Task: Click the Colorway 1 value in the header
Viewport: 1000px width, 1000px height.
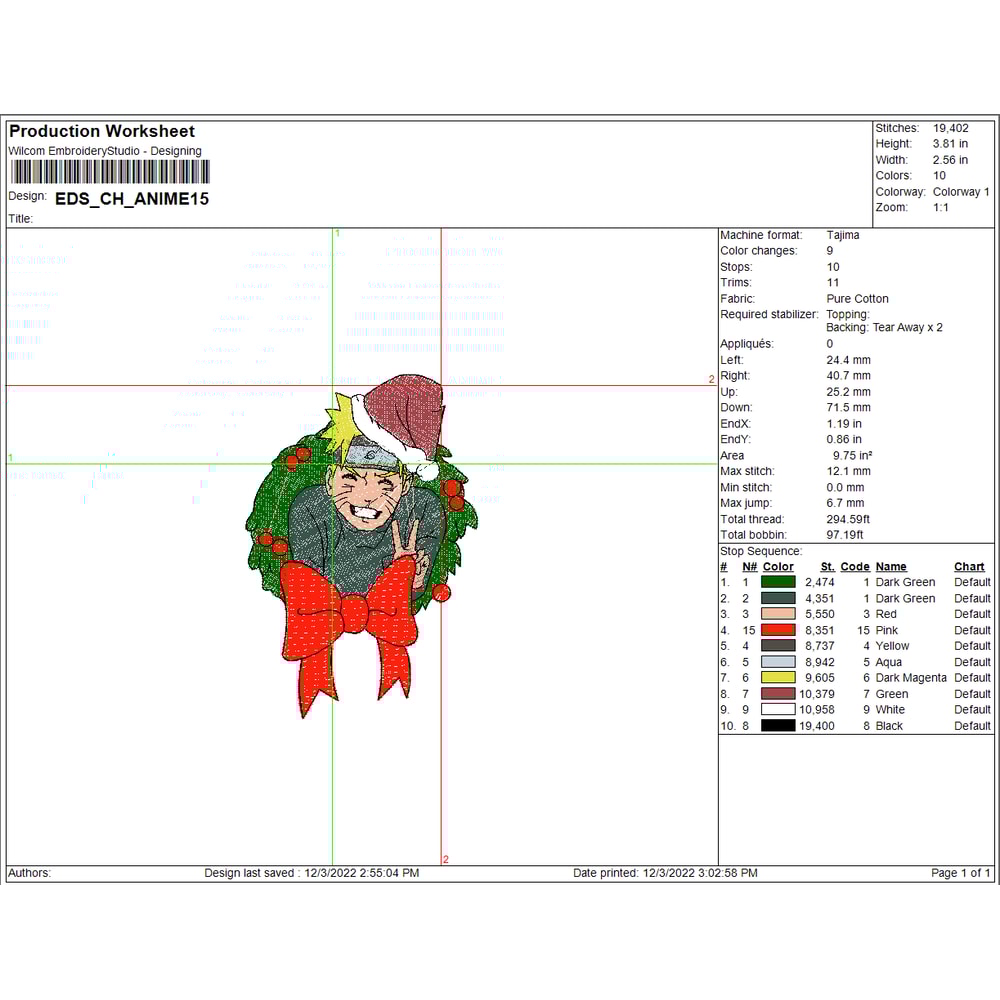Action: (961, 192)
